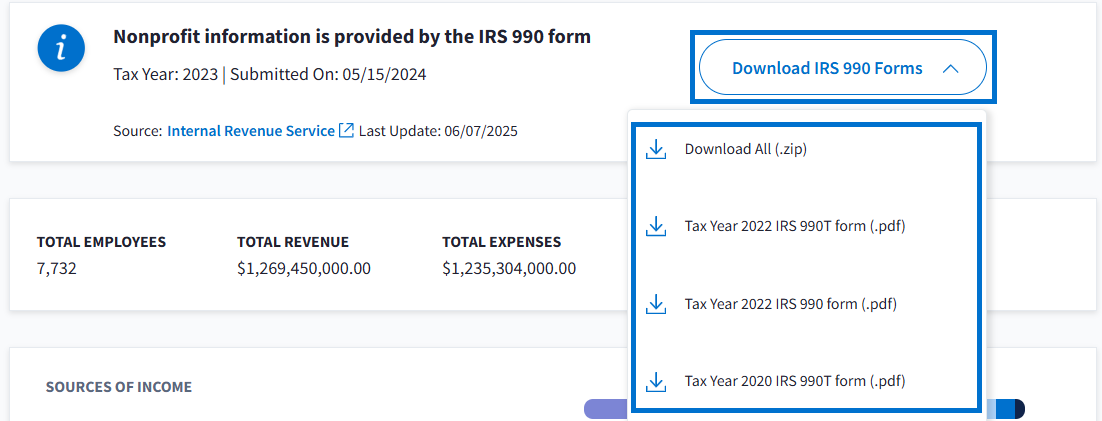Pick Tax Year 2022 IRS 990 form (.pdf)
The width and height of the screenshot is (1102, 421).
tap(790, 304)
